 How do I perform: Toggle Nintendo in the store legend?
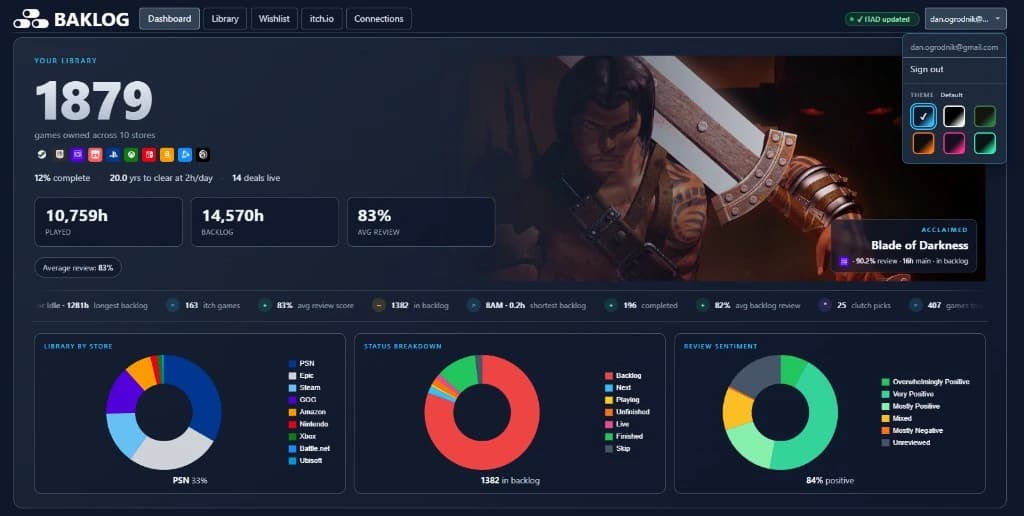click(308, 424)
